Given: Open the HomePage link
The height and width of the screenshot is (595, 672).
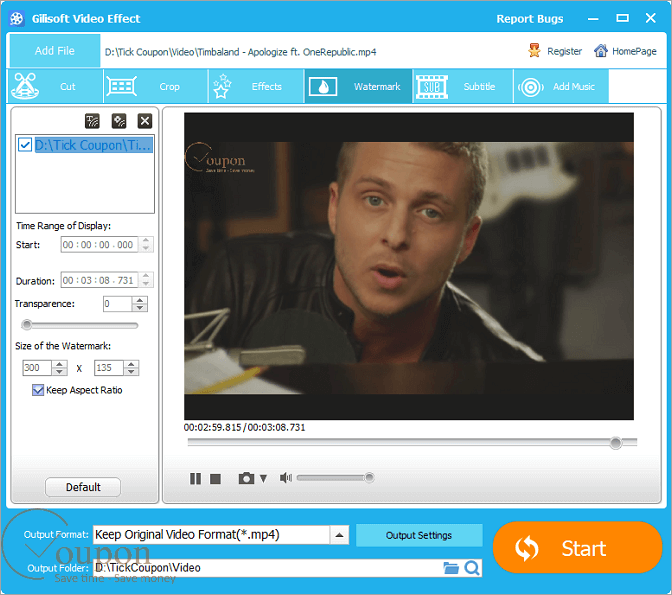Looking at the screenshot, I should 634,51.
